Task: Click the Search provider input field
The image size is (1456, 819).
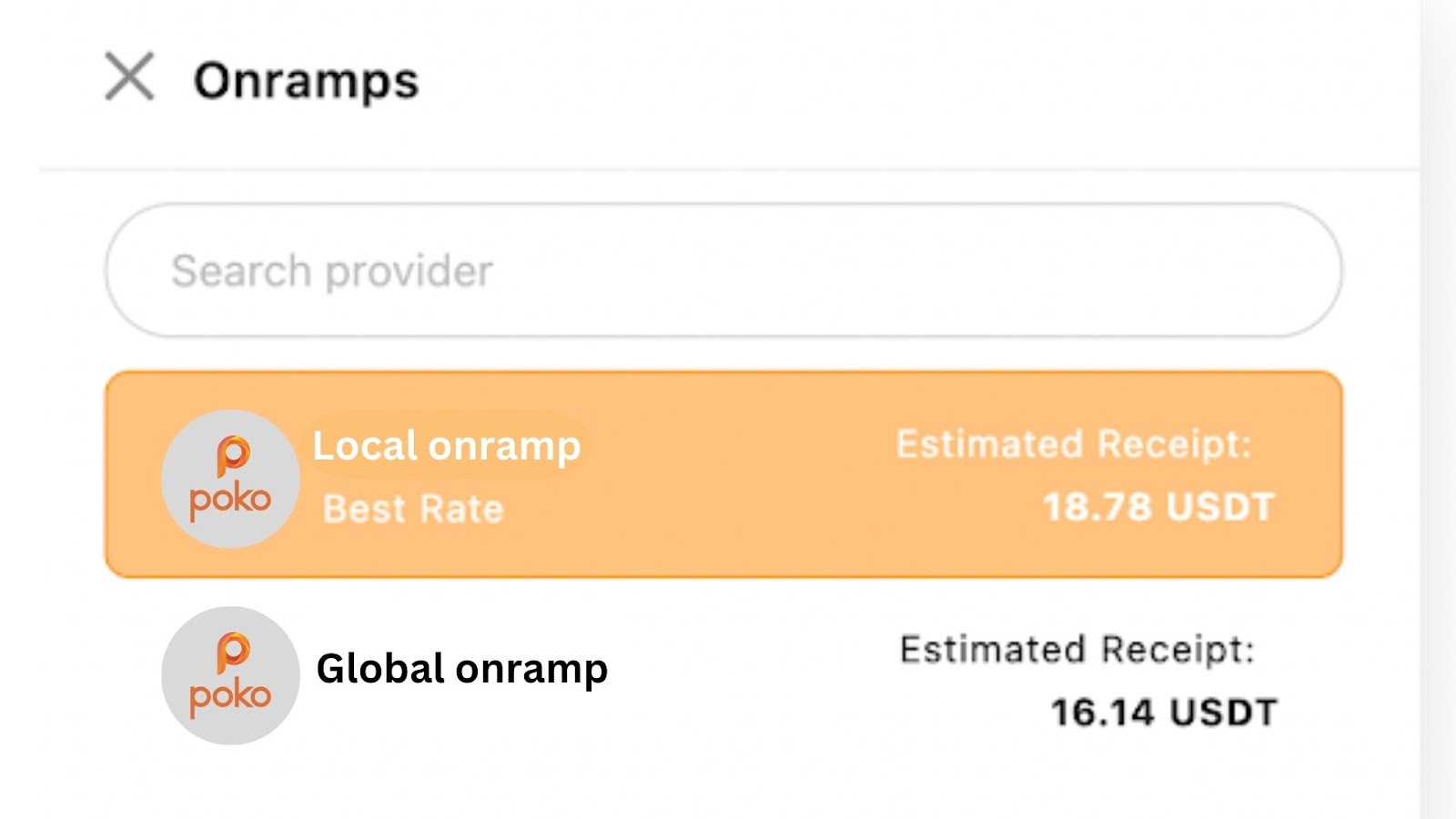Action: [x=723, y=270]
